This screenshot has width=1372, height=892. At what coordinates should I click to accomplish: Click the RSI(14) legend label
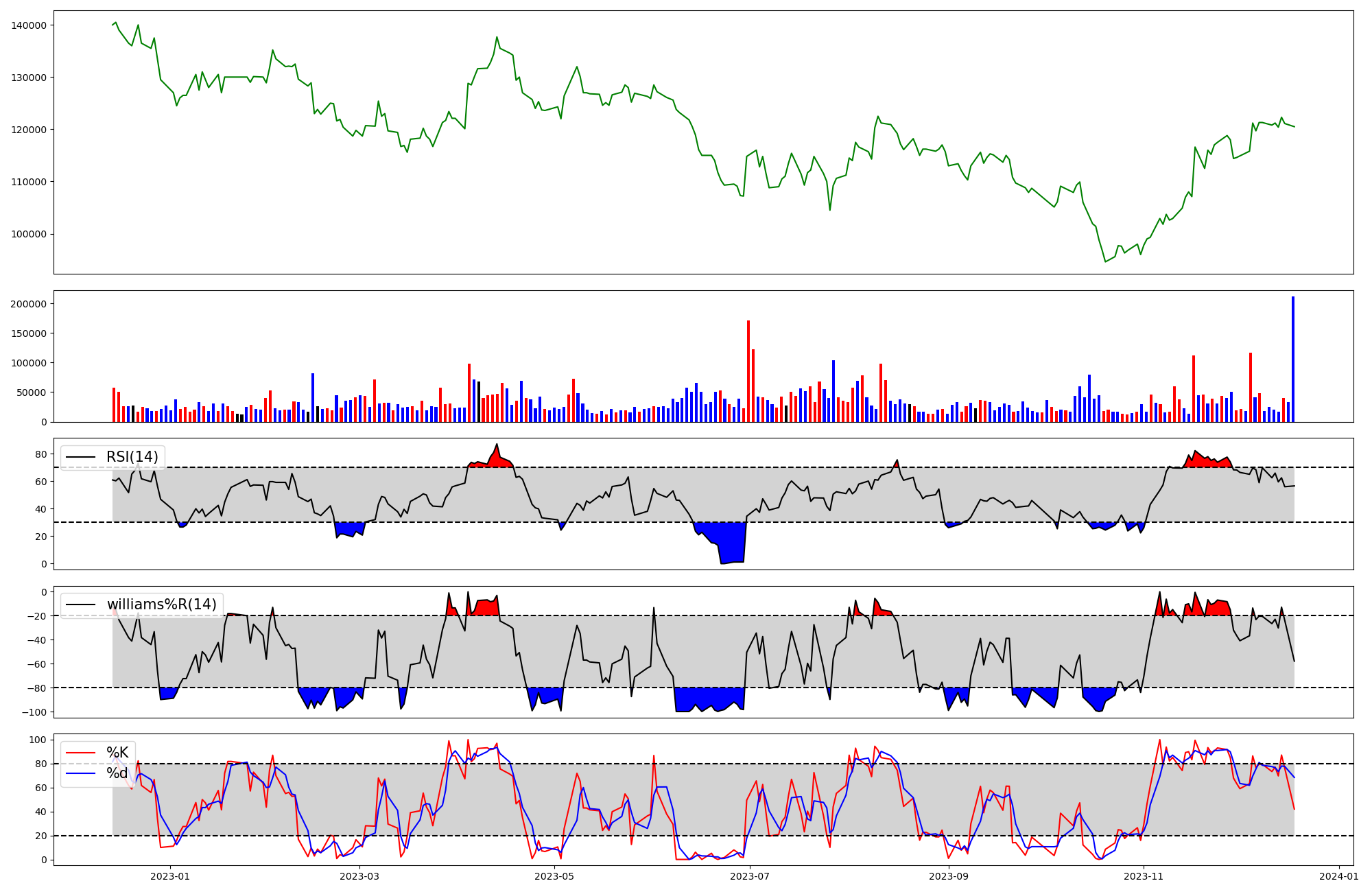(132, 457)
